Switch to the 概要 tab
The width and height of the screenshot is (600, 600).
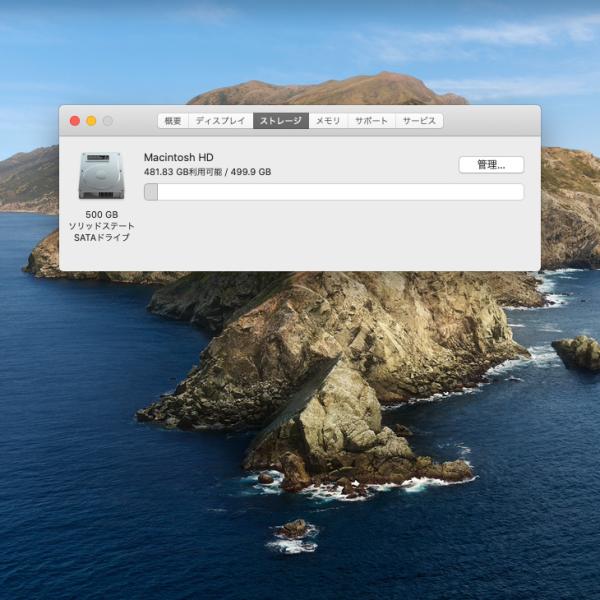173,121
